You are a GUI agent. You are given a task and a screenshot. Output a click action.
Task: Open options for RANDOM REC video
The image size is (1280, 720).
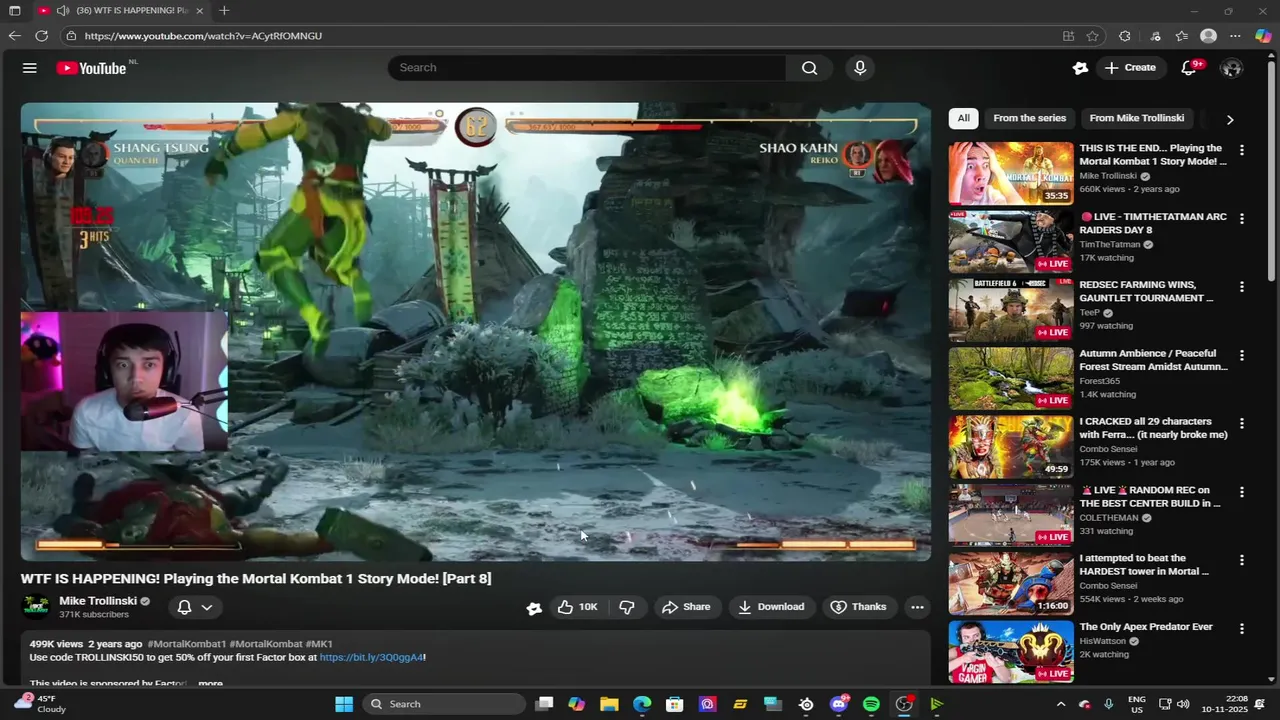(1242, 492)
